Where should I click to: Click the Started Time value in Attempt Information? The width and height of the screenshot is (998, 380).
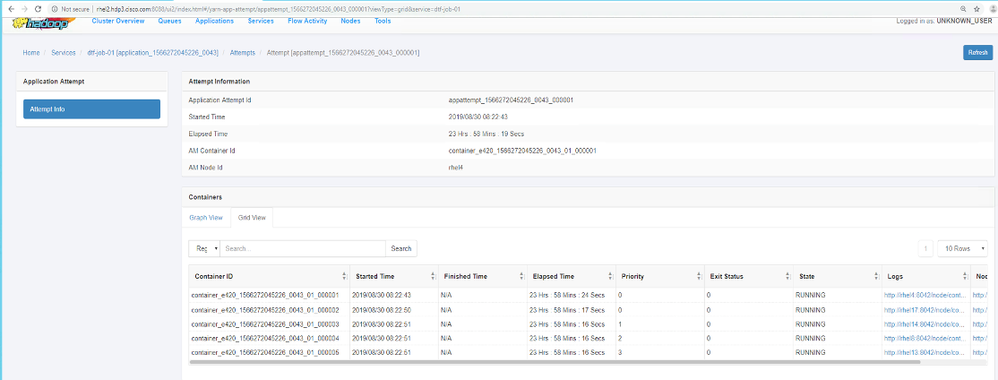click(x=478, y=117)
